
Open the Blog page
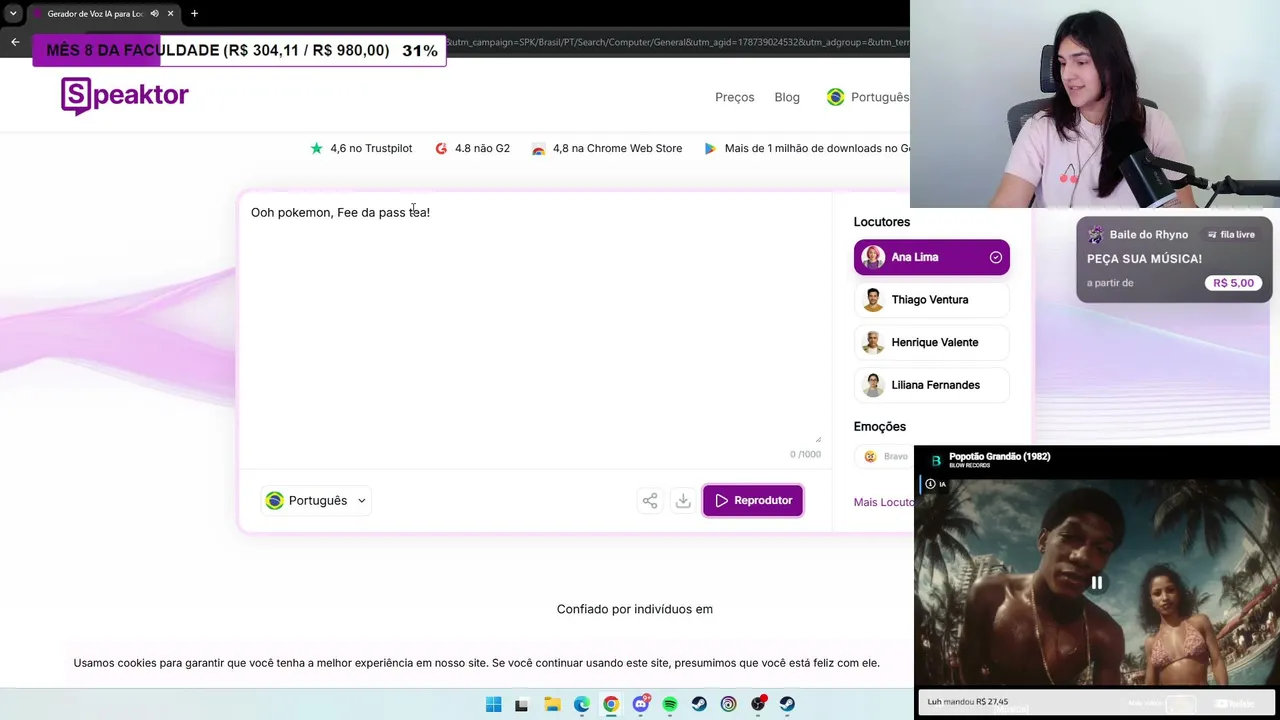coord(787,97)
